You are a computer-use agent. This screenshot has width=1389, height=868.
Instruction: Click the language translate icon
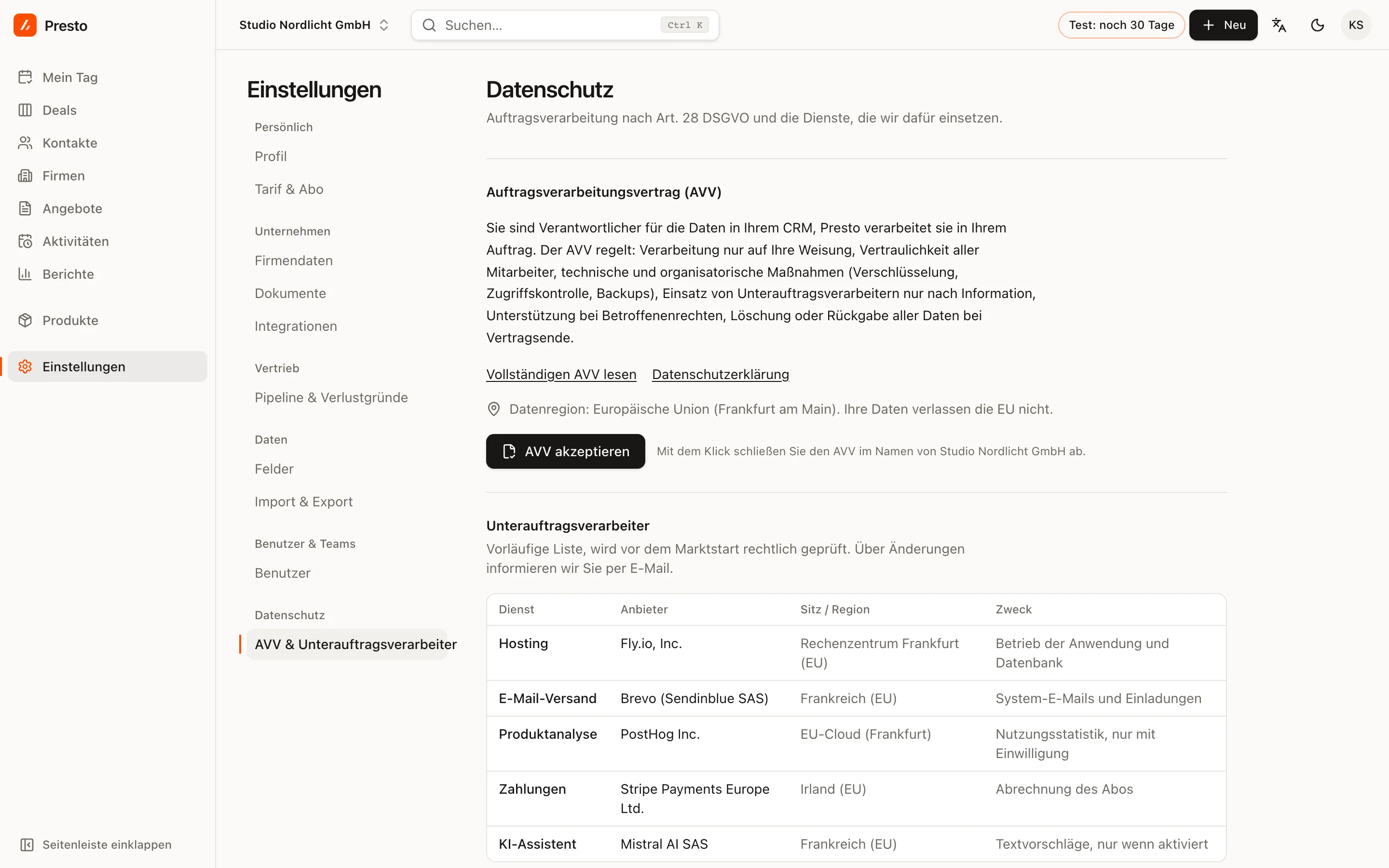[x=1279, y=25]
